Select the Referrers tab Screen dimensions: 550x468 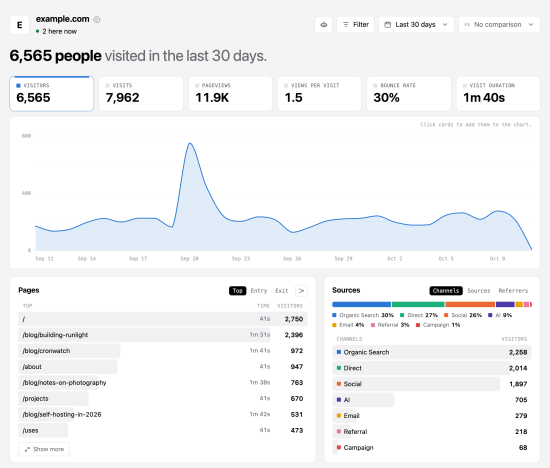[513, 290]
